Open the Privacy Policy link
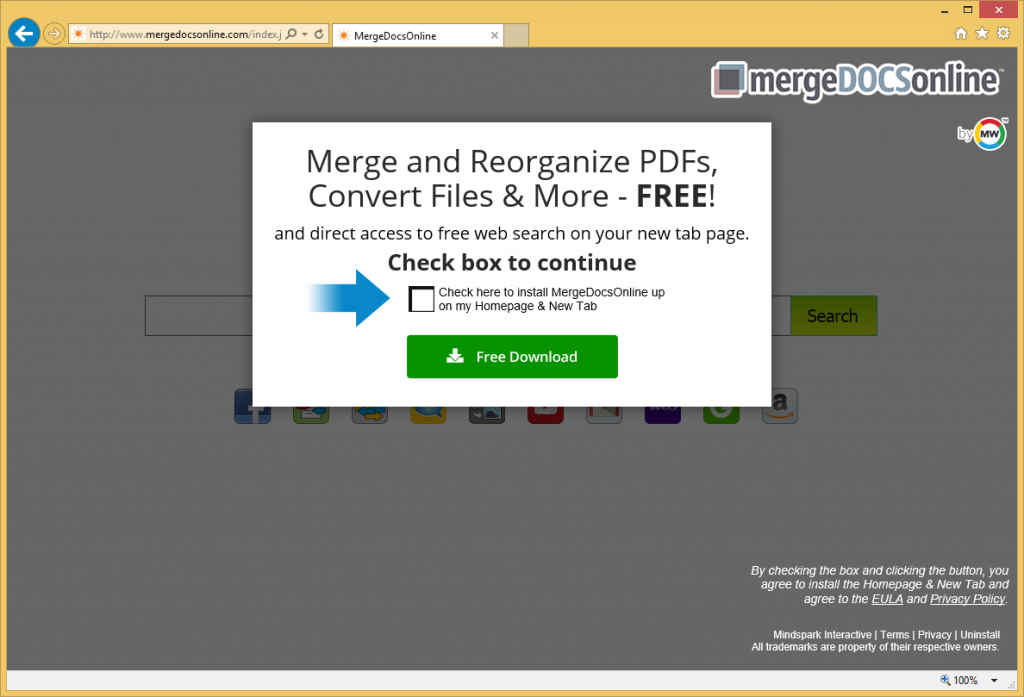The image size is (1024, 697). [x=967, y=599]
